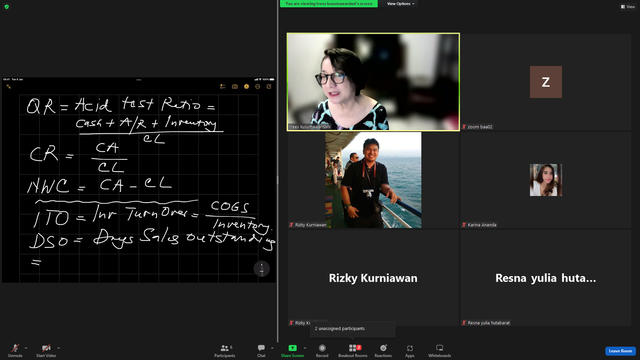Expand share options arrow beside Share Screen
The image size is (640, 360).
[305, 348]
